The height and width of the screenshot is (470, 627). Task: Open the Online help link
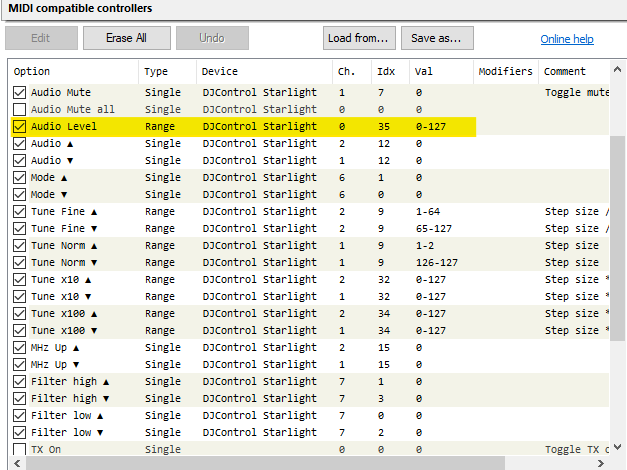tap(567, 39)
